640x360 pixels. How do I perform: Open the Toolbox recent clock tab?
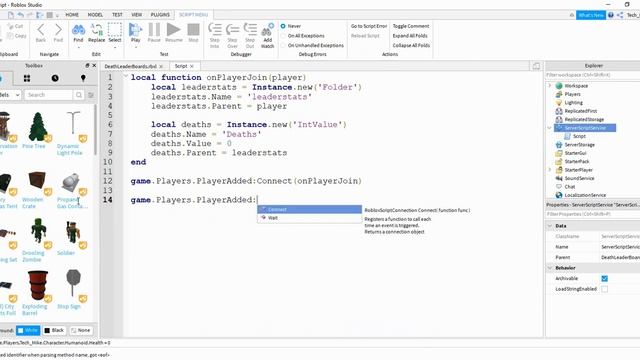click(x=55, y=78)
